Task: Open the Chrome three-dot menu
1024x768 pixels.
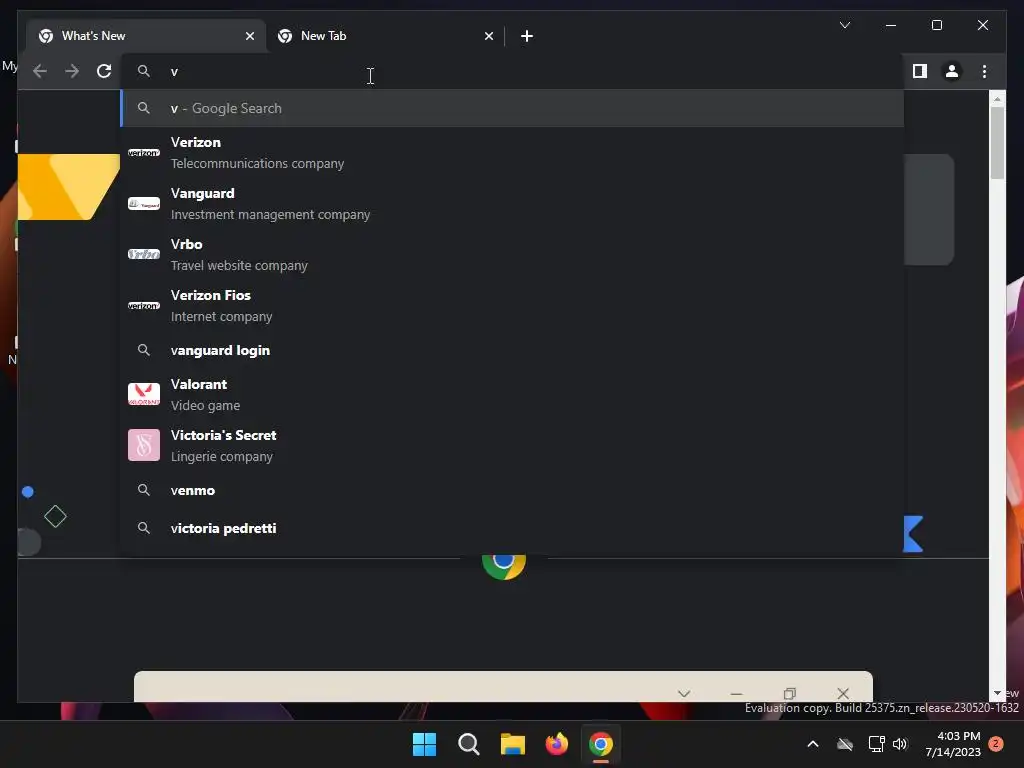Action: pyautogui.click(x=984, y=71)
